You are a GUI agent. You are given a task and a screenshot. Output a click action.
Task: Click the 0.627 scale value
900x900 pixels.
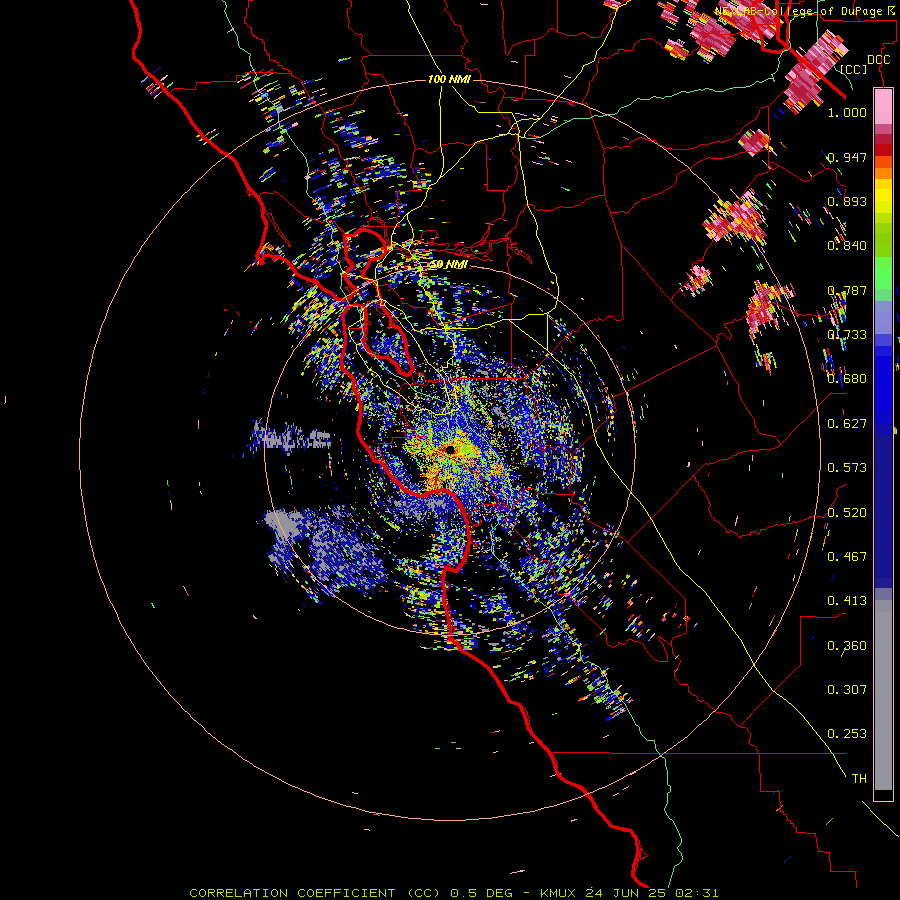point(847,424)
